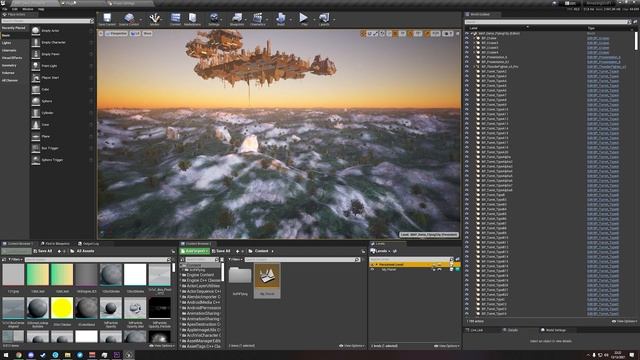Open Play options dropdown arrow
Viewport: 640px width, 360px height.
pyautogui.click(x=314, y=19)
